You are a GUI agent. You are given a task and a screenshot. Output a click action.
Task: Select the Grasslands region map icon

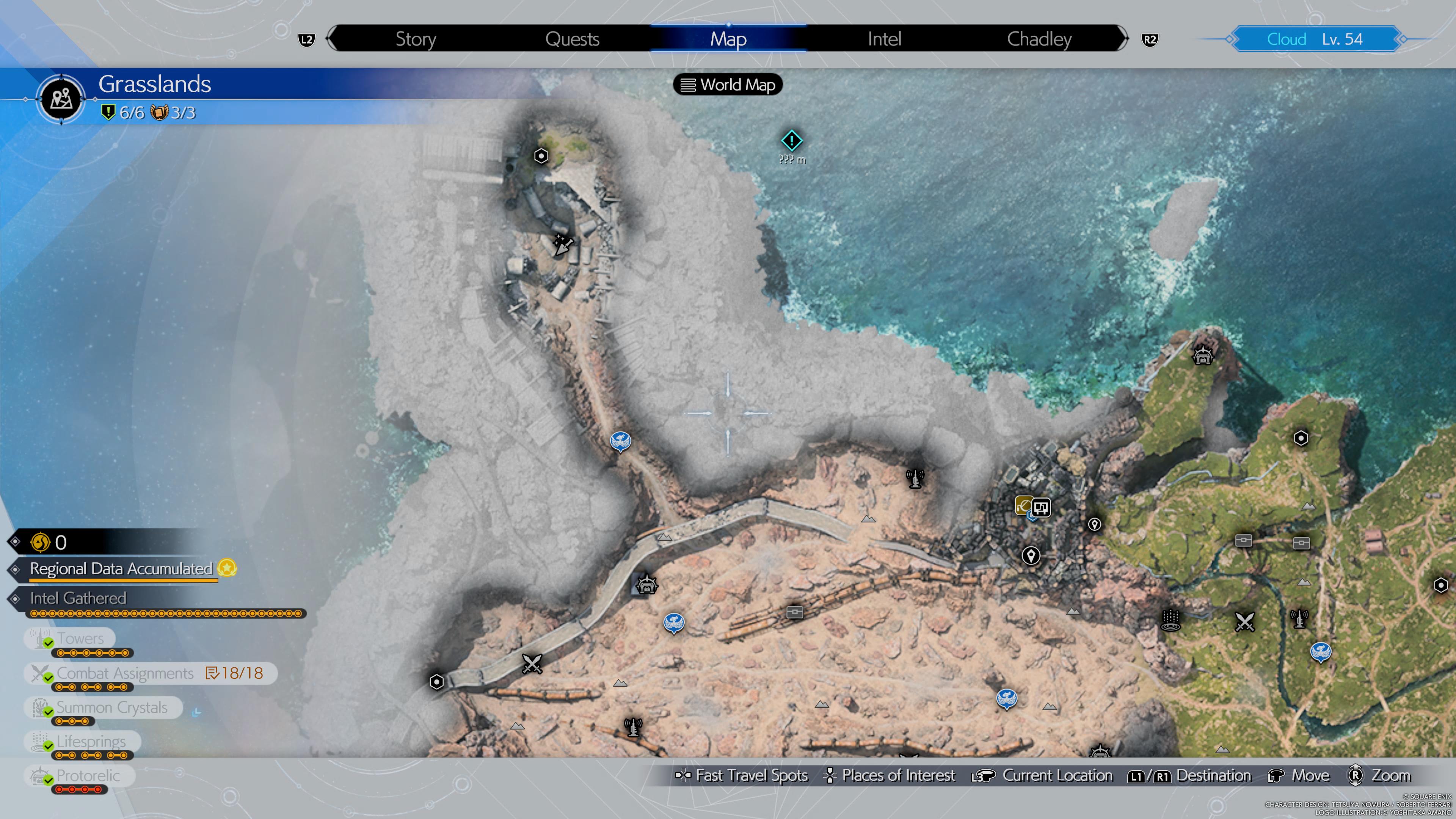coord(61,99)
